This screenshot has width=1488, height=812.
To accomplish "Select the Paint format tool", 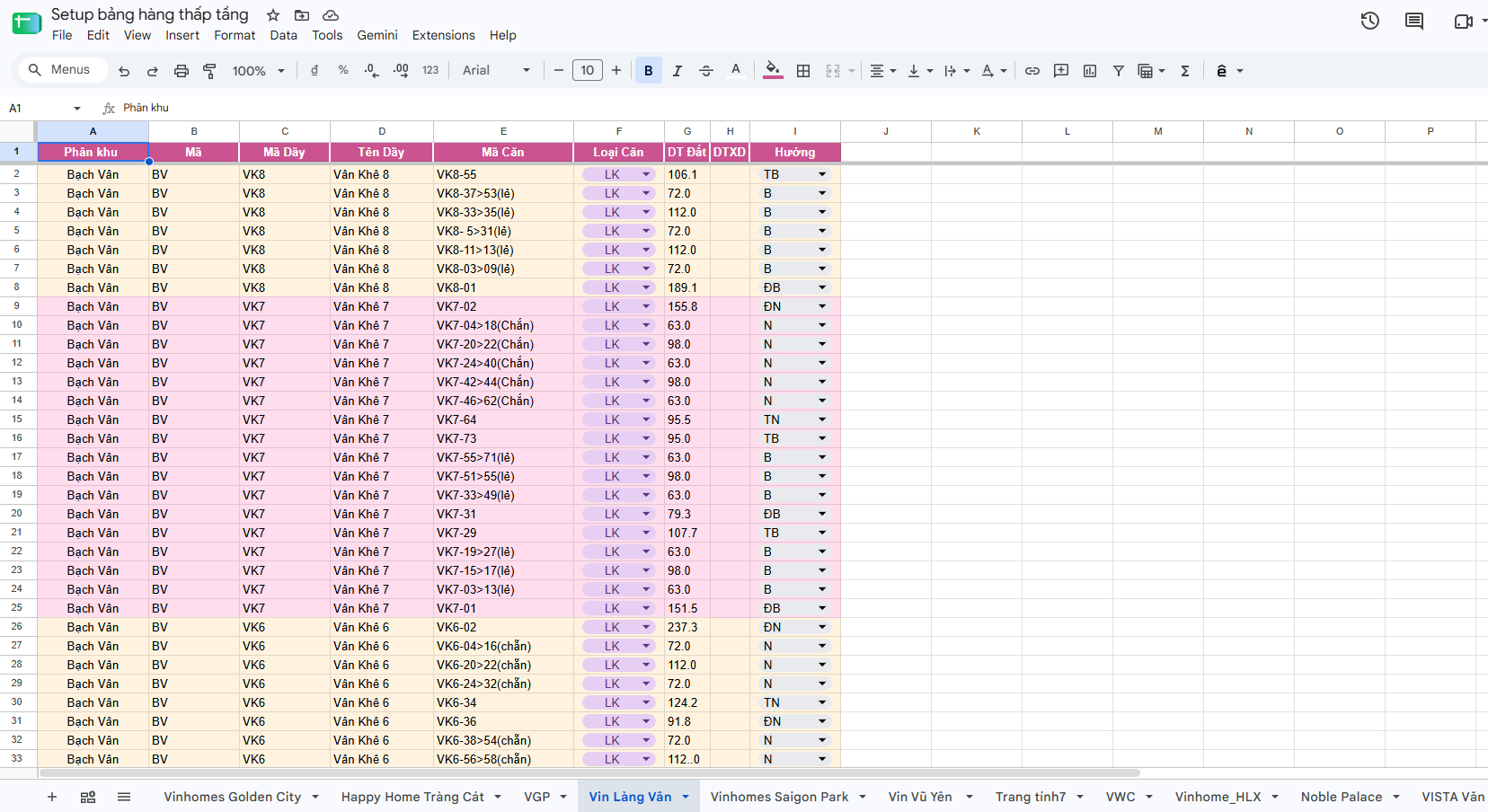I will coord(209,71).
